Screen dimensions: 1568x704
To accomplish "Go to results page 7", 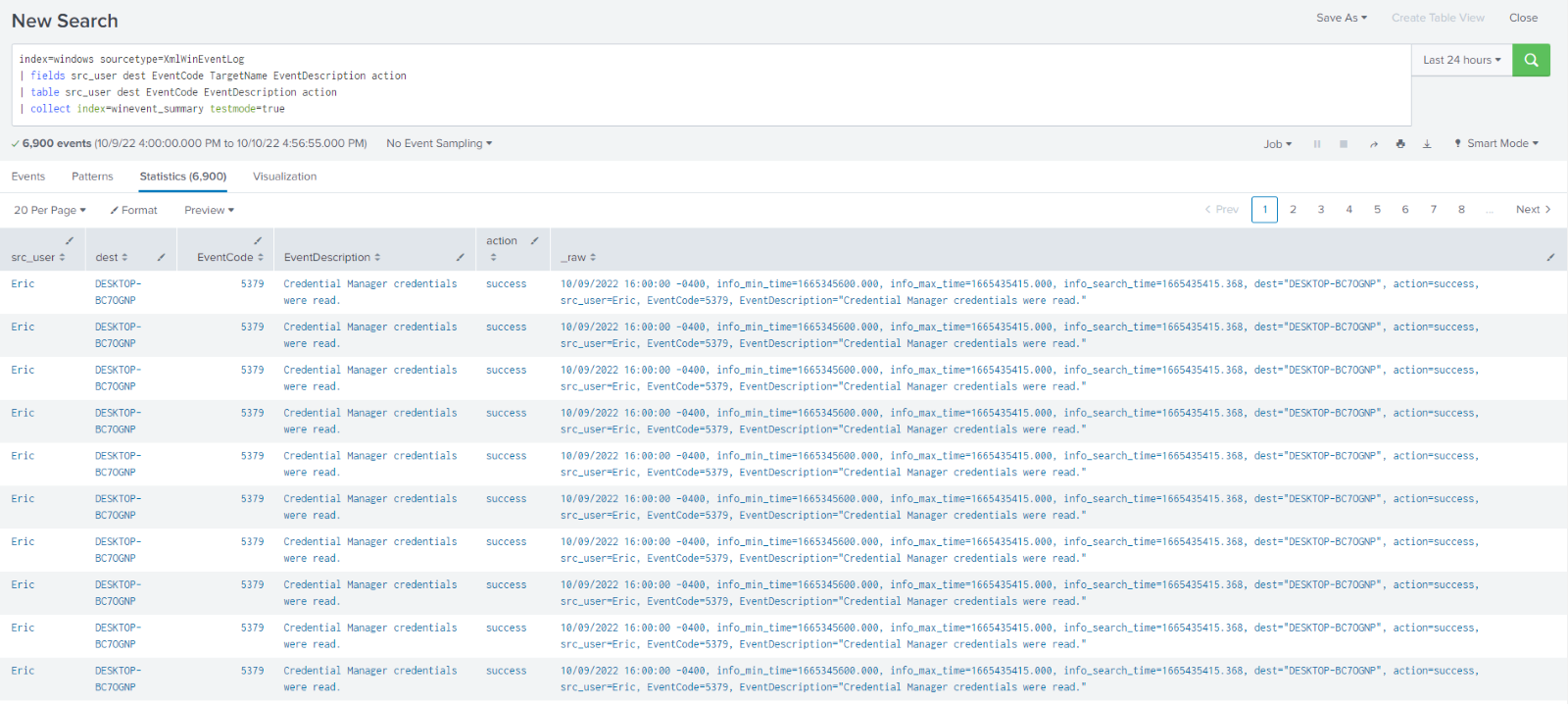I will click(x=1434, y=210).
